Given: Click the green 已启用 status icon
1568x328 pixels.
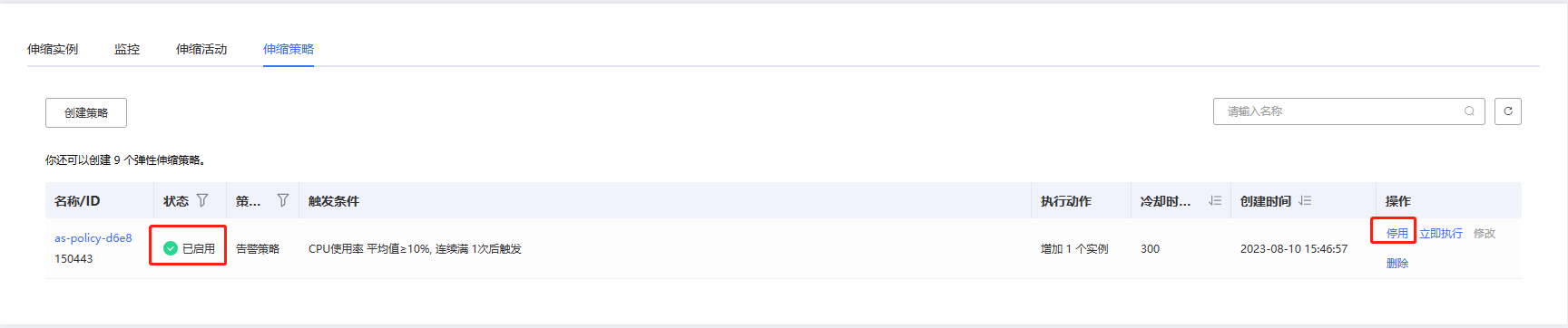Looking at the screenshot, I should pos(170,248).
